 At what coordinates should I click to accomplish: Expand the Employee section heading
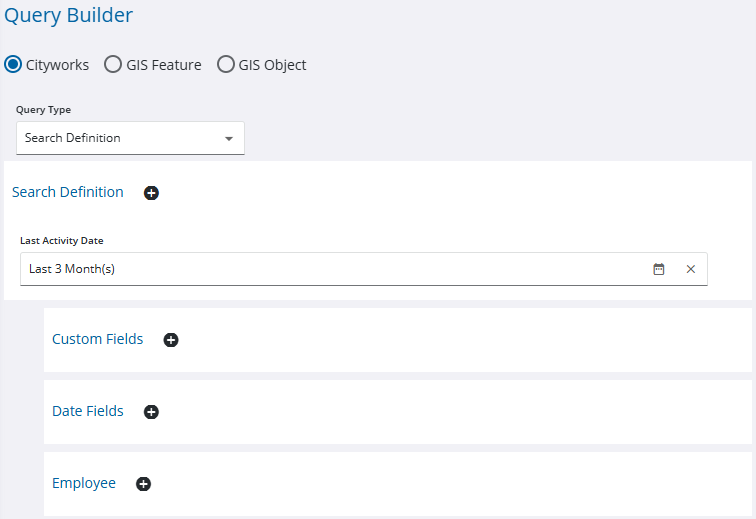(84, 483)
